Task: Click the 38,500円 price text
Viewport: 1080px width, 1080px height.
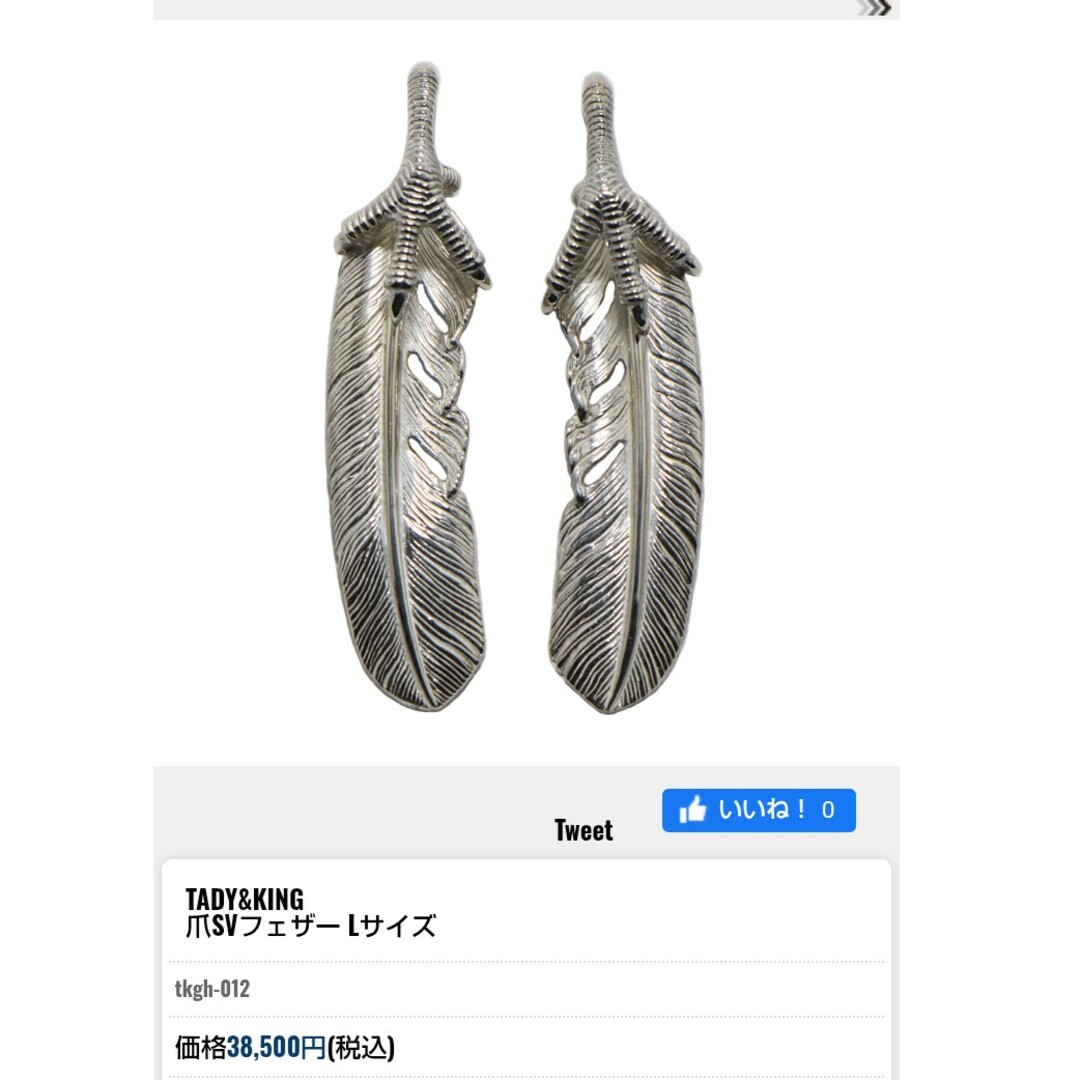Action: (x=276, y=1048)
